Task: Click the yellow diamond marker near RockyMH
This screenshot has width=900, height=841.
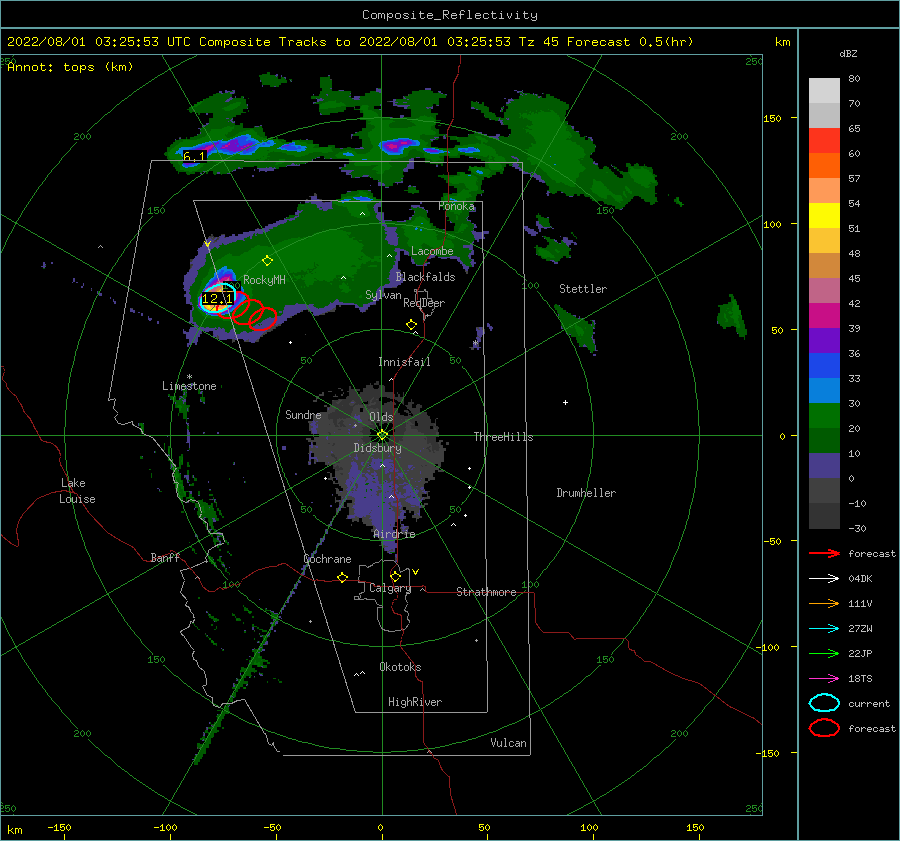Action: [x=267, y=261]
